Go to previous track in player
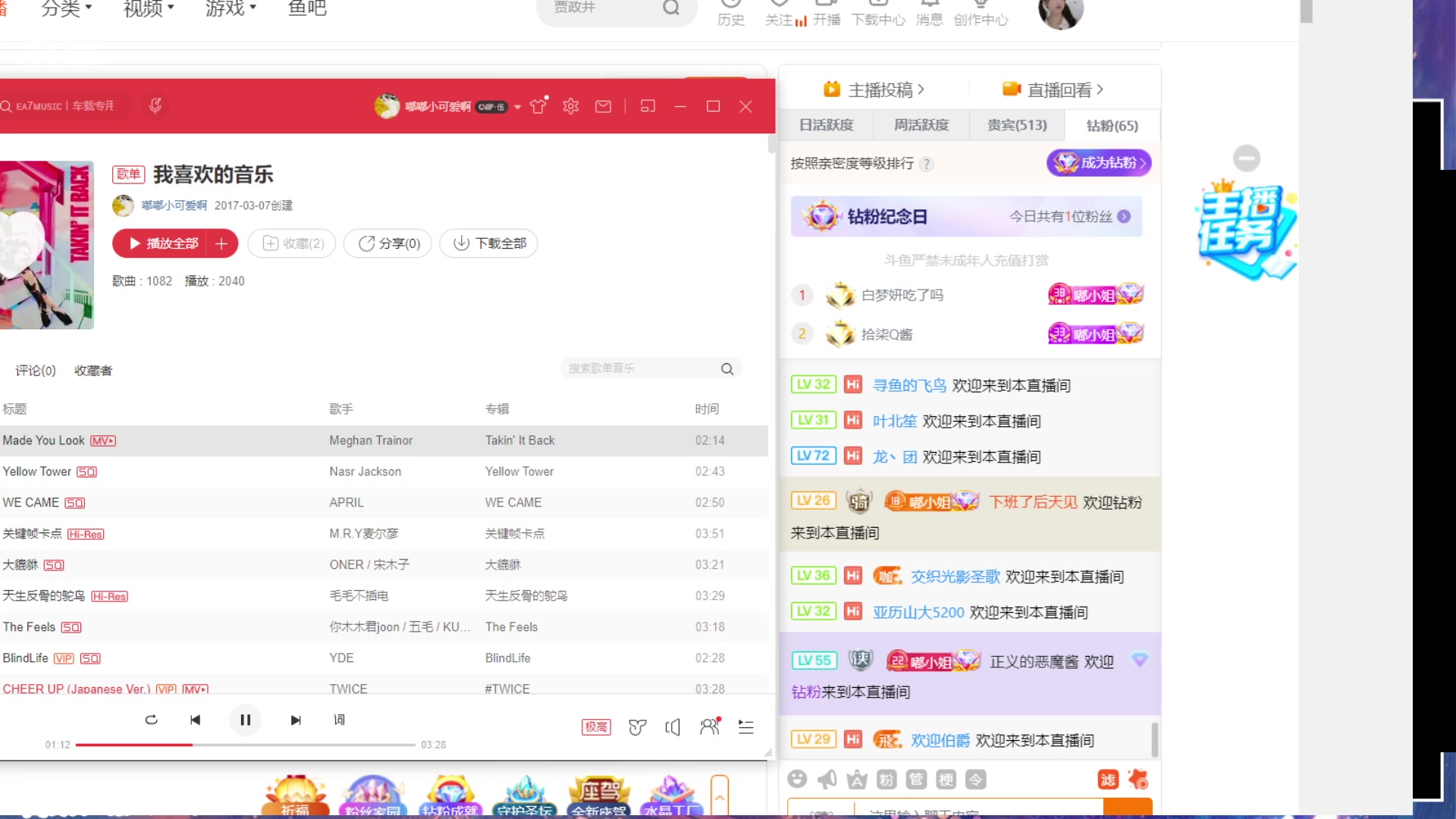 coord(196,720)
